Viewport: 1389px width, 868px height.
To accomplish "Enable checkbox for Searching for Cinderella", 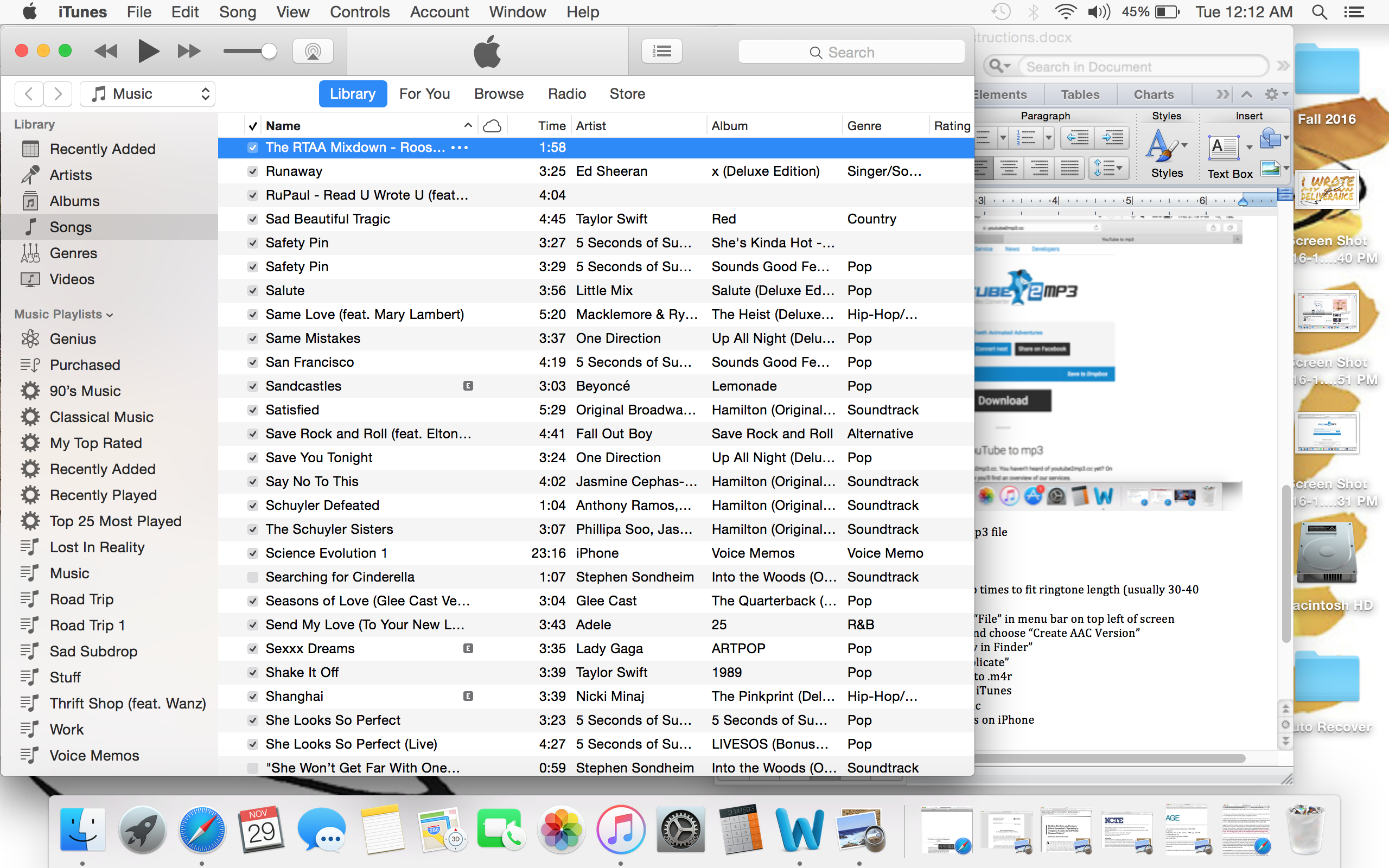I will click(x=252, y=577).
